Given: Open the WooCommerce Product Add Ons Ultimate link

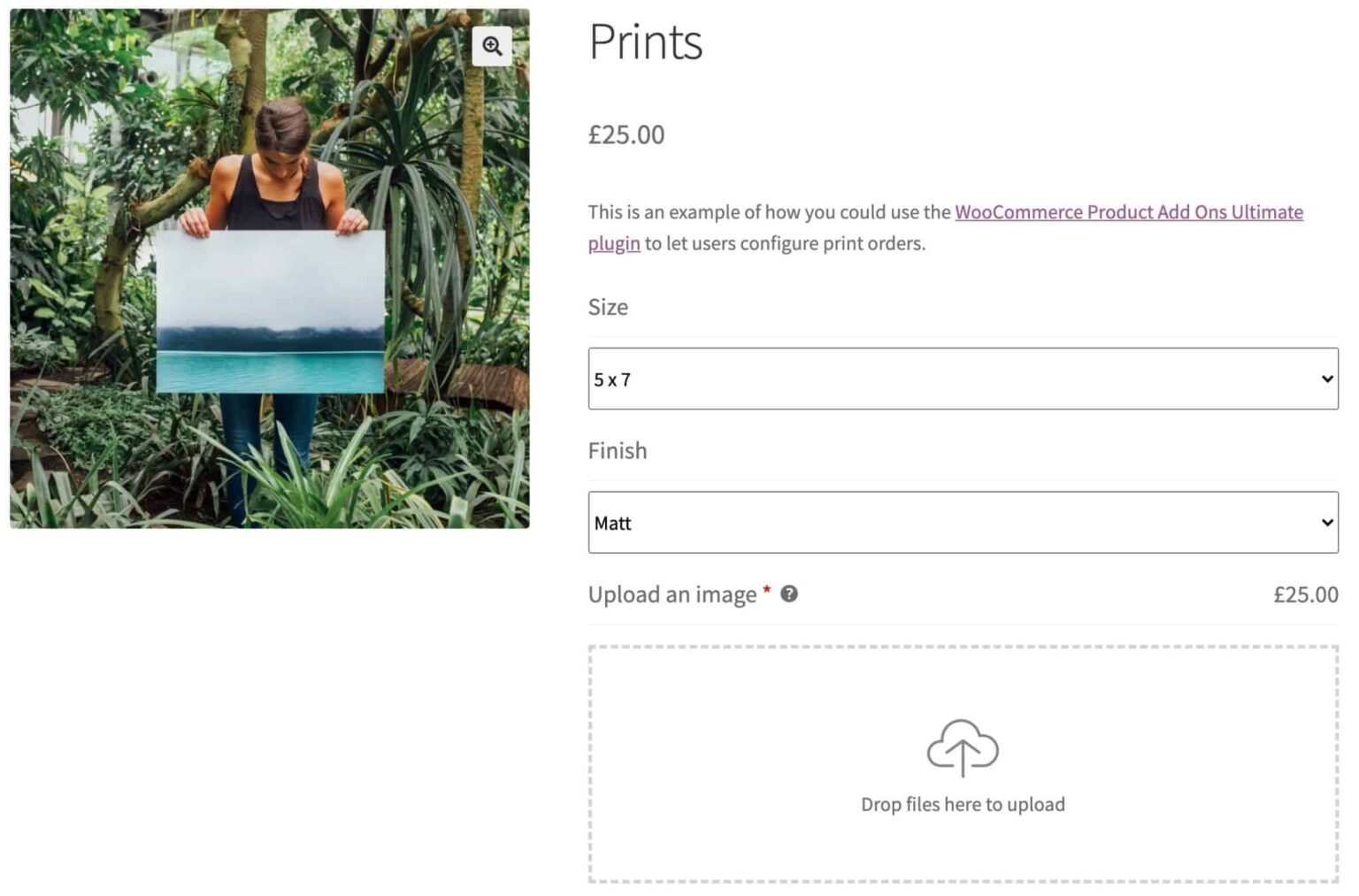Looking at the screenshot, I should click(x=1128, y=212).
